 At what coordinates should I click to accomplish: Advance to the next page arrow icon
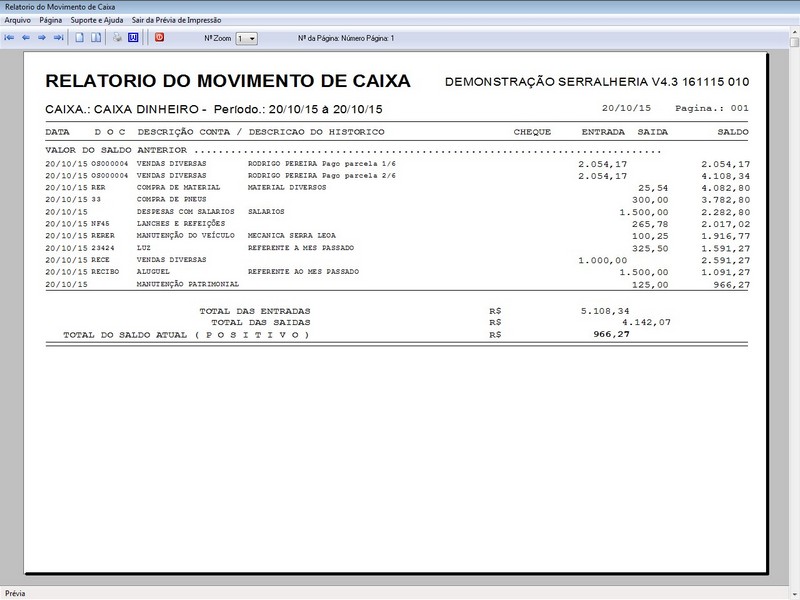pos(40,37)
